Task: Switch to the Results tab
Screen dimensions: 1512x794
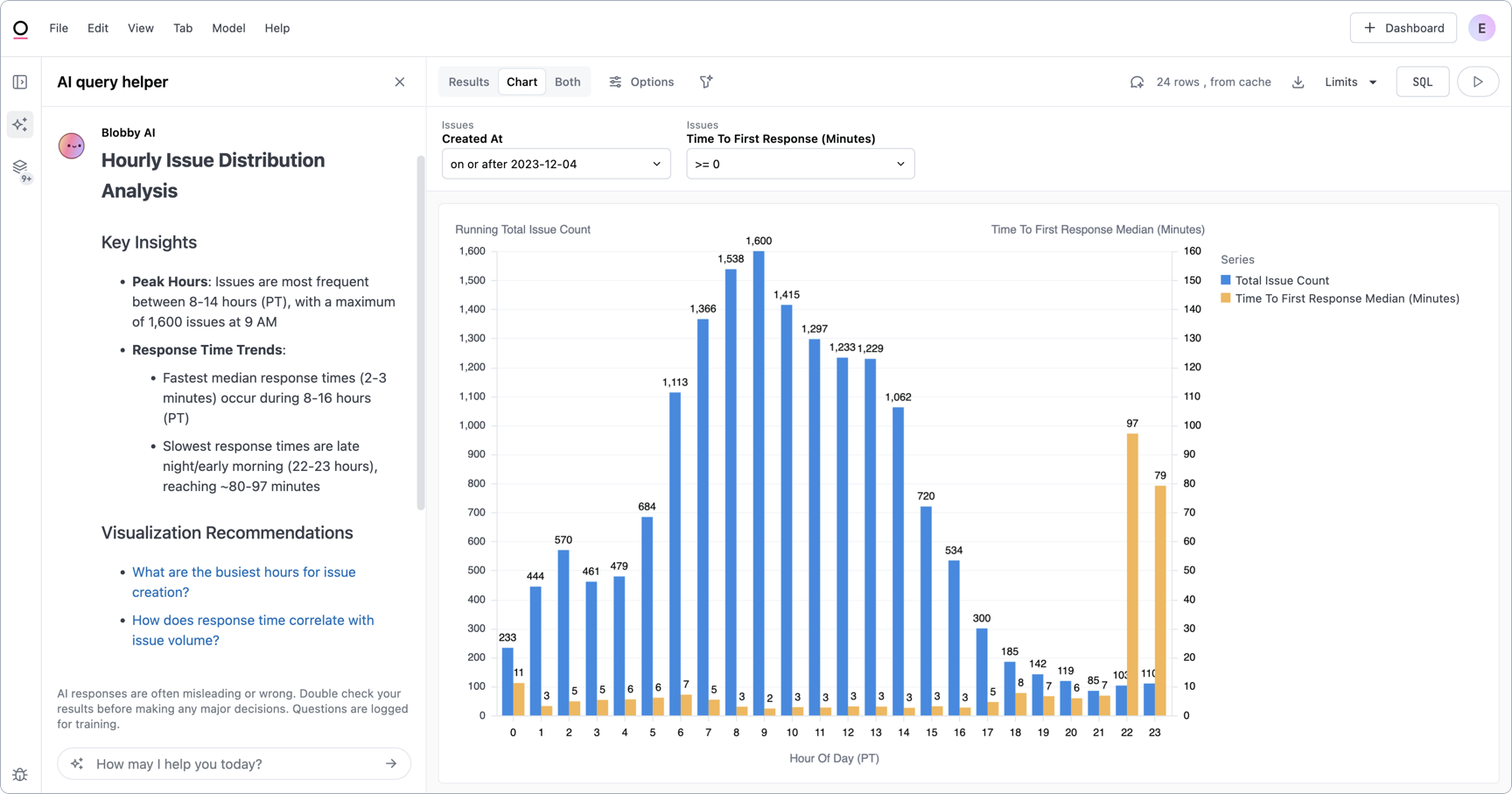Action: click(469, 81)
